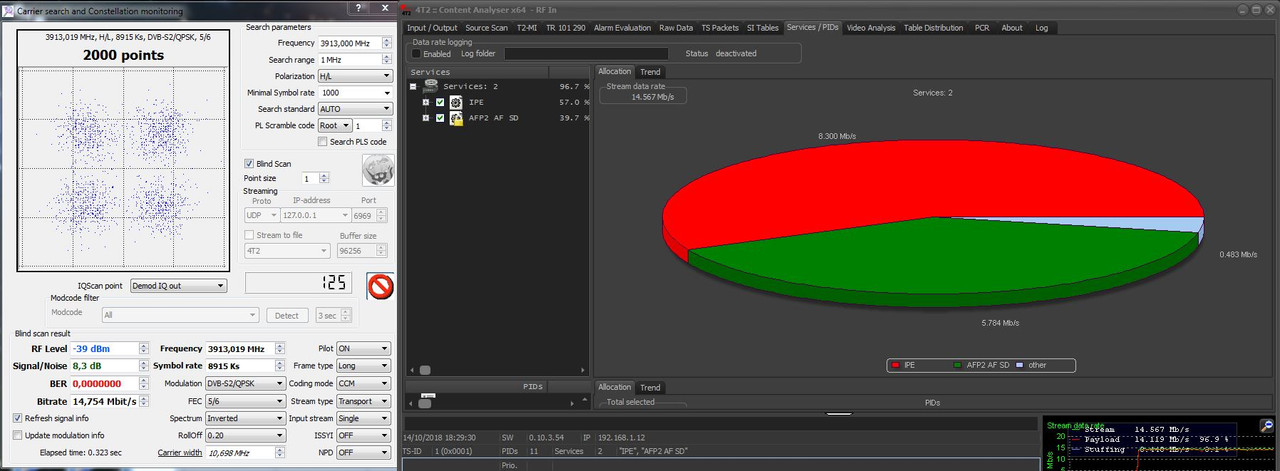Open the Spectrum Inverted dropdown
Image resolution: width=1280 pixels, height=471 pixels.
tap(243, 418)
